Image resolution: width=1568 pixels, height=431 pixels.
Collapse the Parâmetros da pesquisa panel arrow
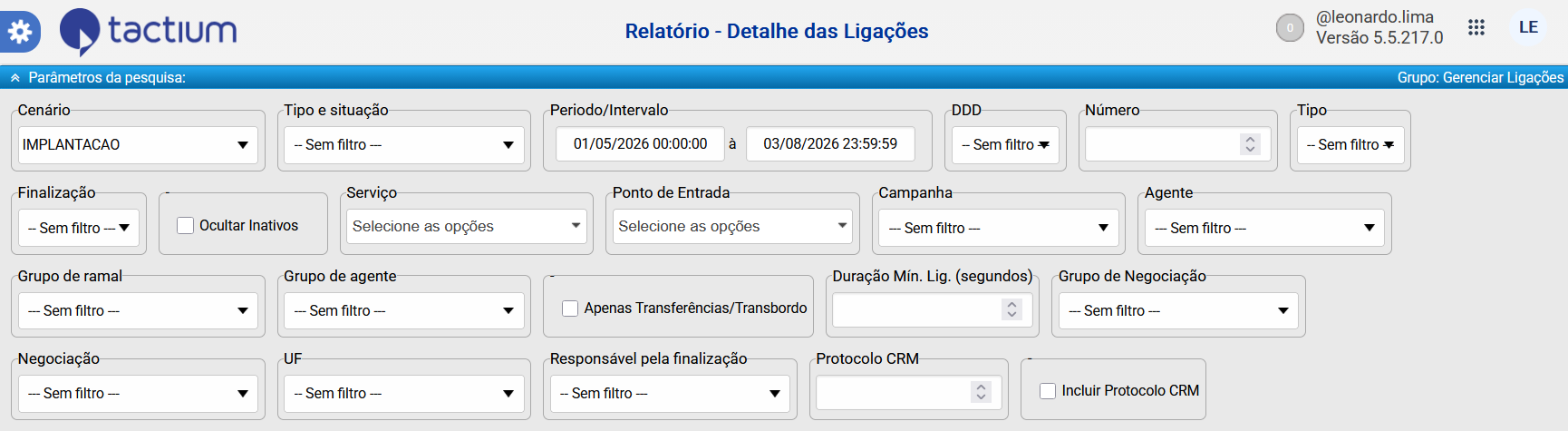pyautogui.click(x=15, y=78)
